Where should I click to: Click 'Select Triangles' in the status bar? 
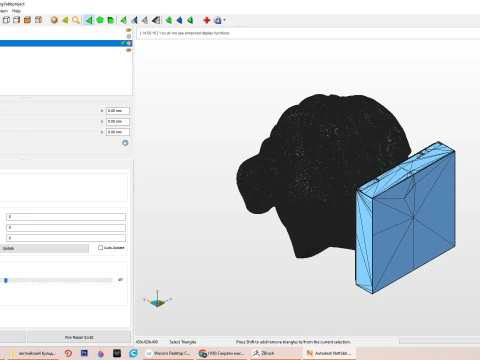click(183, 342)
